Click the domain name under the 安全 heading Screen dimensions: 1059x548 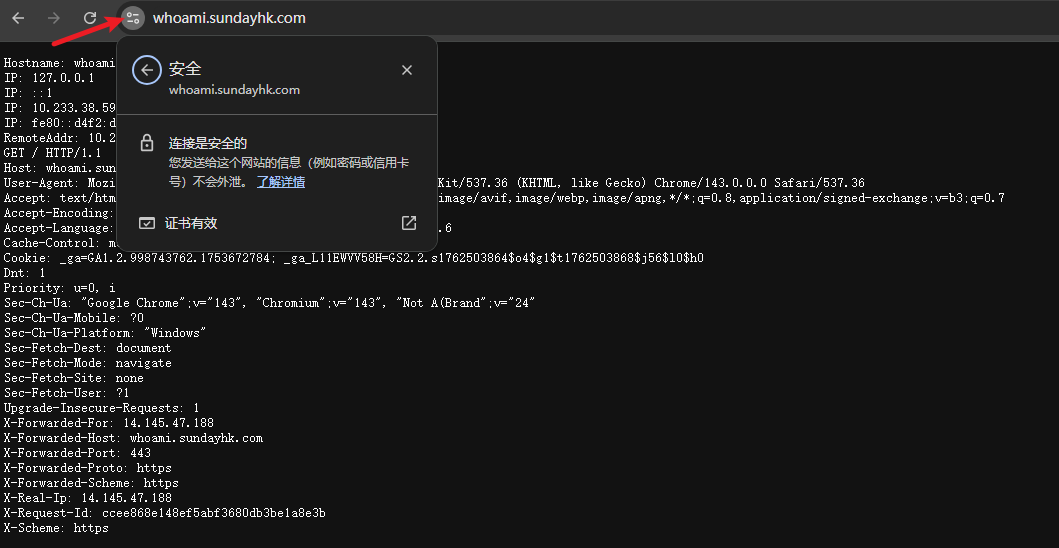234,90
